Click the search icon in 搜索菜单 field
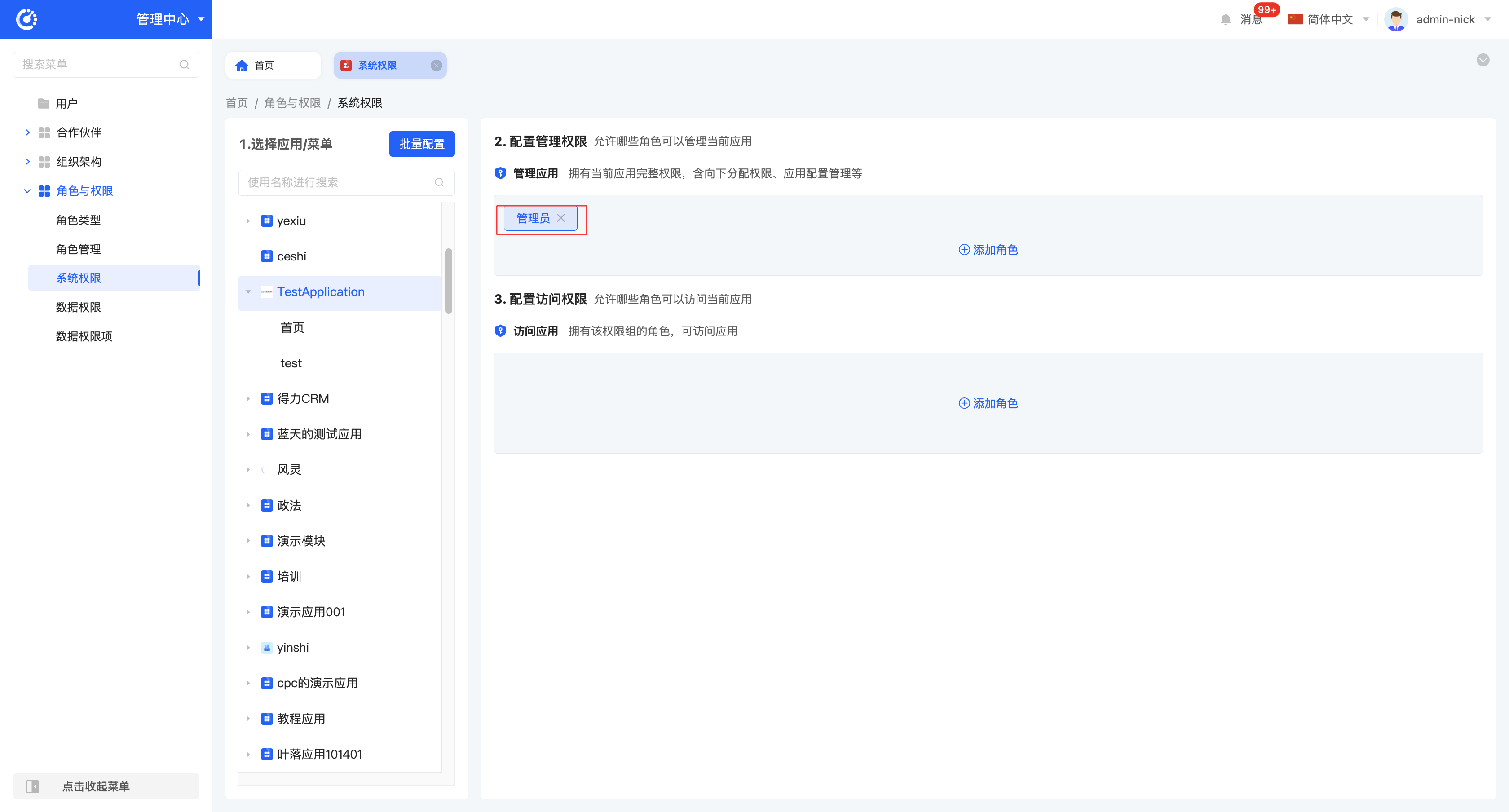Screen dimensions: 1509x812 coord(185,64)
